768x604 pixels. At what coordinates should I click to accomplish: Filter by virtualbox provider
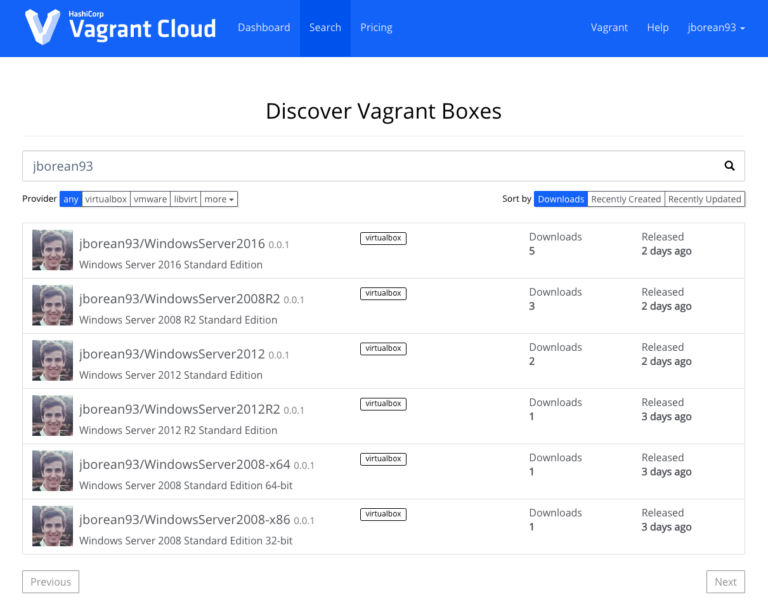coord(106,199)
